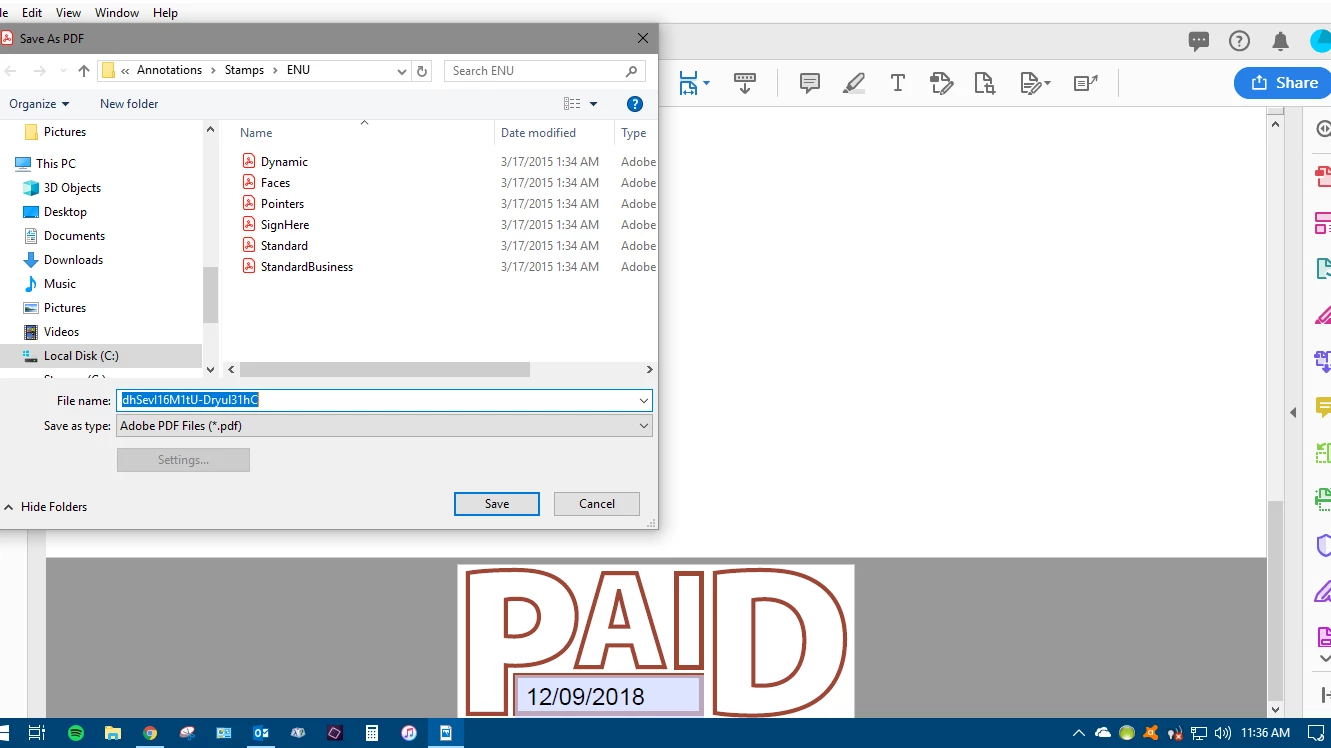Screen dimensions: 1331x748
Task: Click the Save button
Action: click(497, 504)
